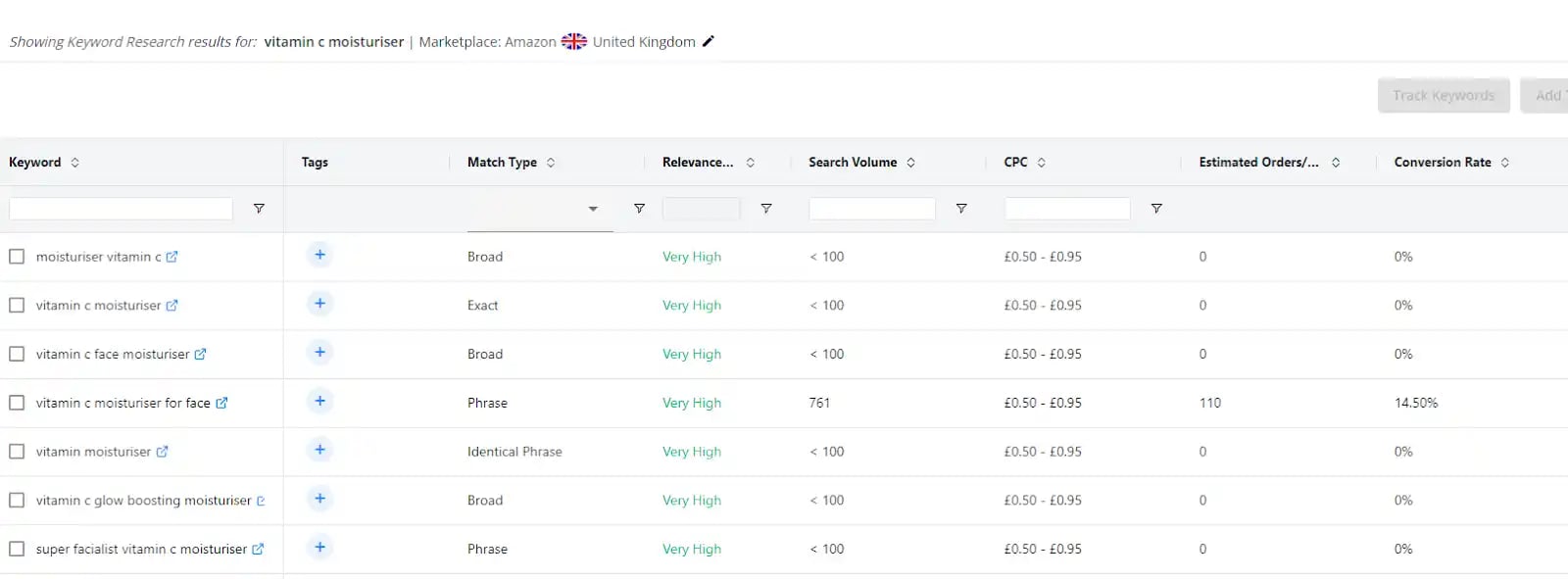This screenshot has height=579, width=1568.
Task: Click the 'moisturiser vitamin c' keyword text
Action: click(x=99, y=257)
